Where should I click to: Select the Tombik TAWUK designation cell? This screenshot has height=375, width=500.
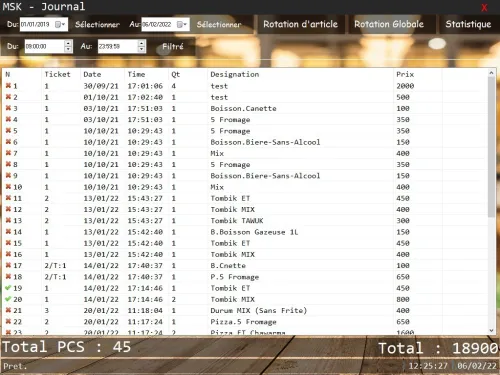(237, 221)
